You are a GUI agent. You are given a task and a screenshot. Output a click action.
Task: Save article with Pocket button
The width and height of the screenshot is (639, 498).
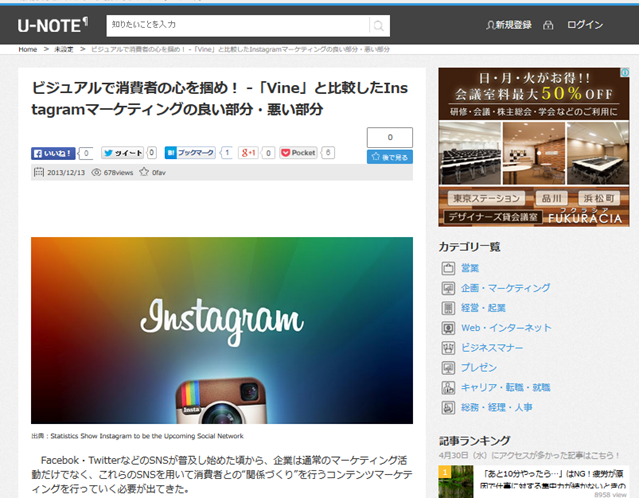[x=298, y=153]
